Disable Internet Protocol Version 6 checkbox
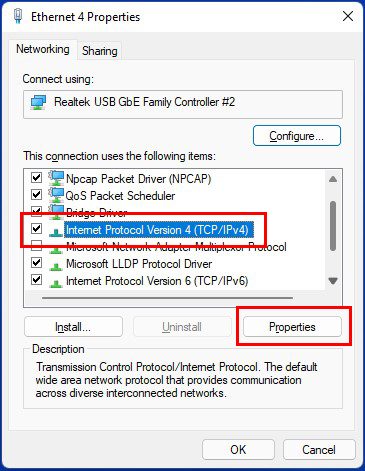Viewport: 365px width, 471px height. point(36,279)
